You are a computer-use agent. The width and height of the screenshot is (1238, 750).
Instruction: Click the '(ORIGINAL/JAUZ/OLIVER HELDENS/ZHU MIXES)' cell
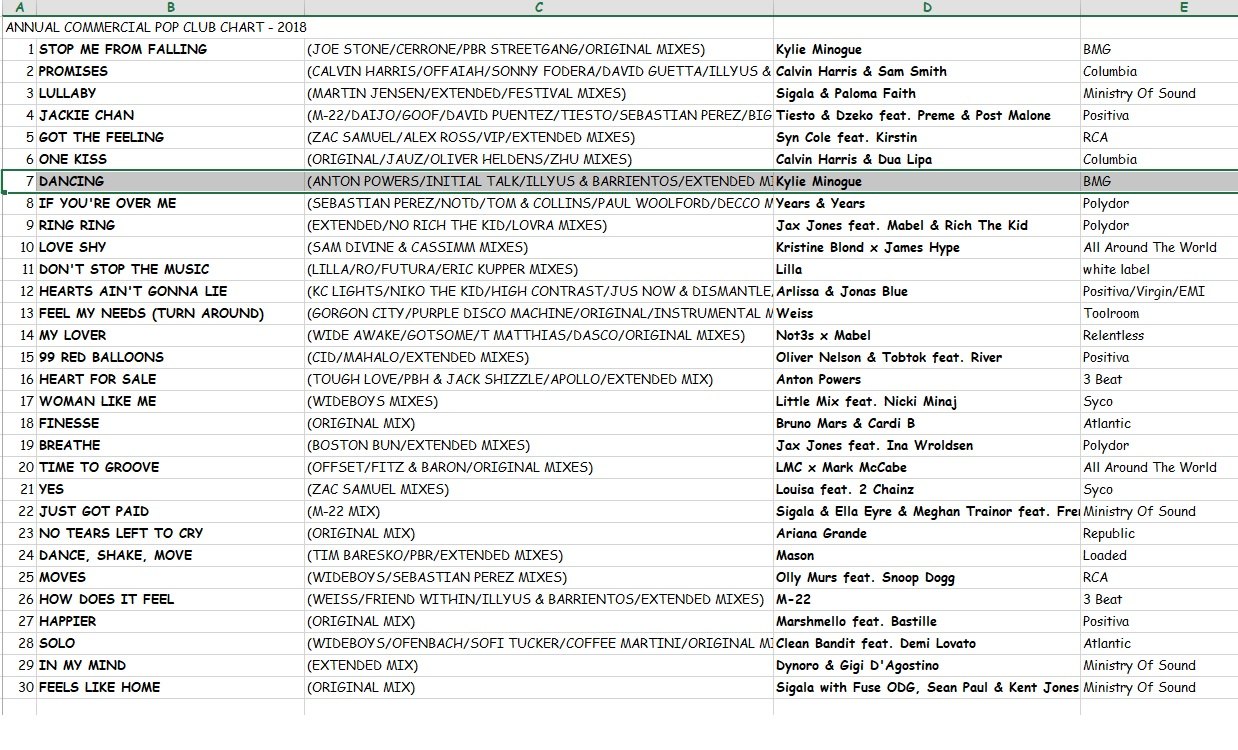tap(539, 159)
